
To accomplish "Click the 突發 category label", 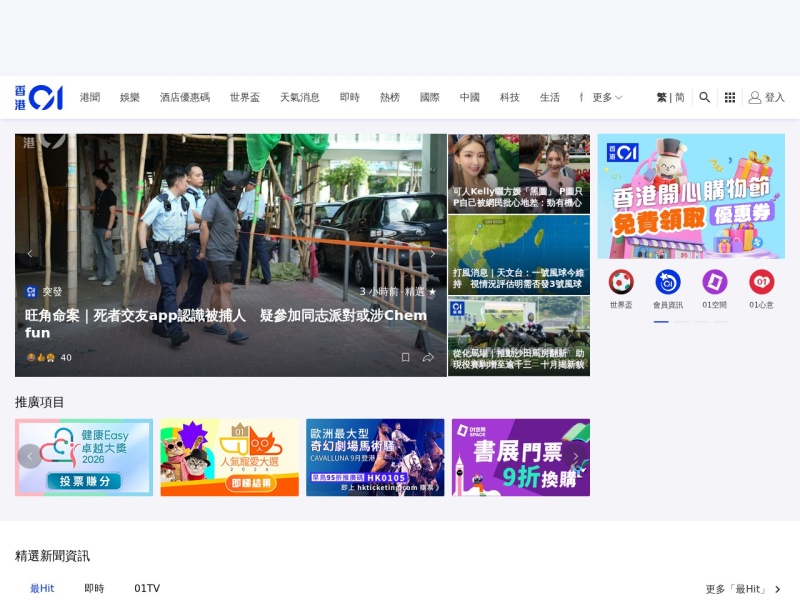I will point(52,291).
